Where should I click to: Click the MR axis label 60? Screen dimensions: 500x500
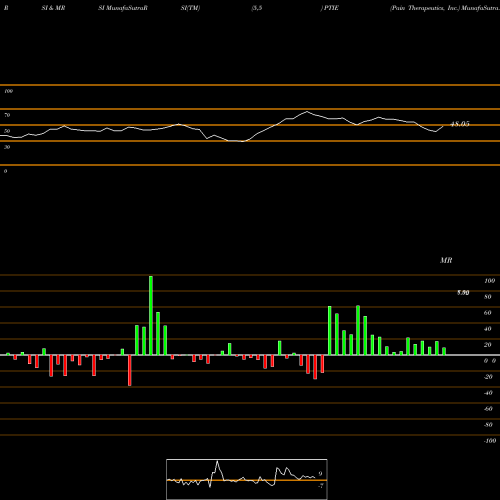[488, 313]
